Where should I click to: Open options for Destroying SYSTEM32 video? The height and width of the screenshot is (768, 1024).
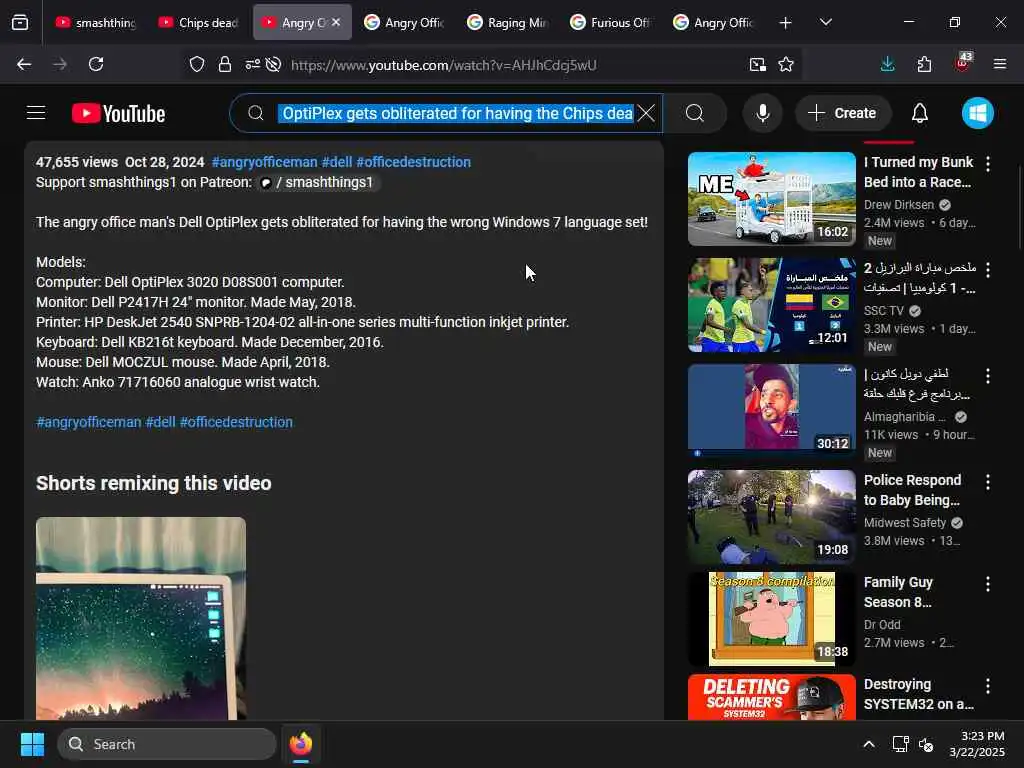tap(987, 686)
